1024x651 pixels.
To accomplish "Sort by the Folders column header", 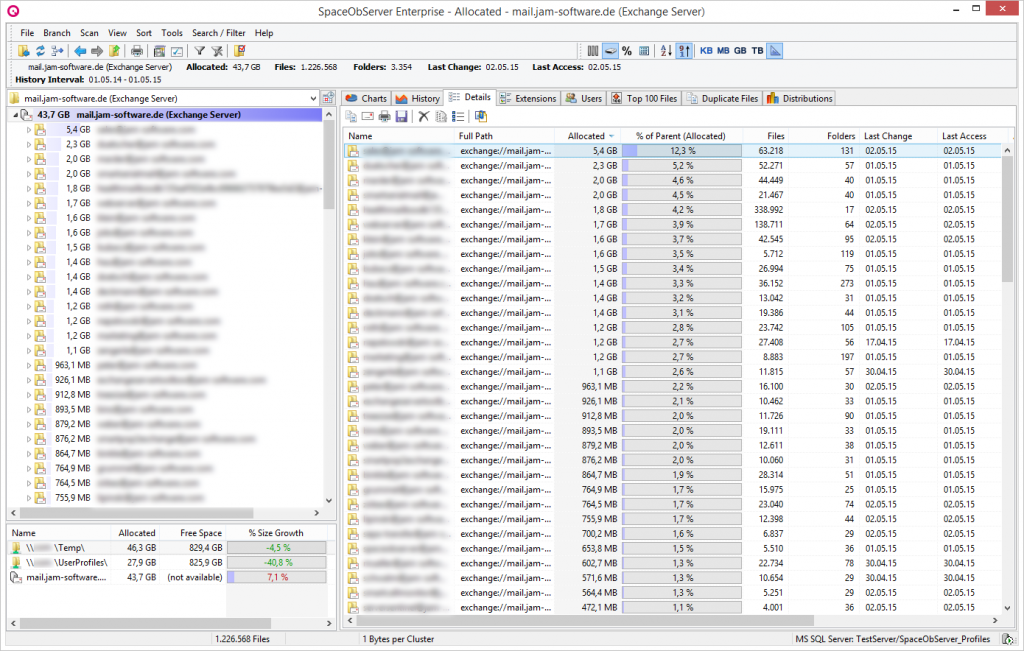I will tap(823, 136).
